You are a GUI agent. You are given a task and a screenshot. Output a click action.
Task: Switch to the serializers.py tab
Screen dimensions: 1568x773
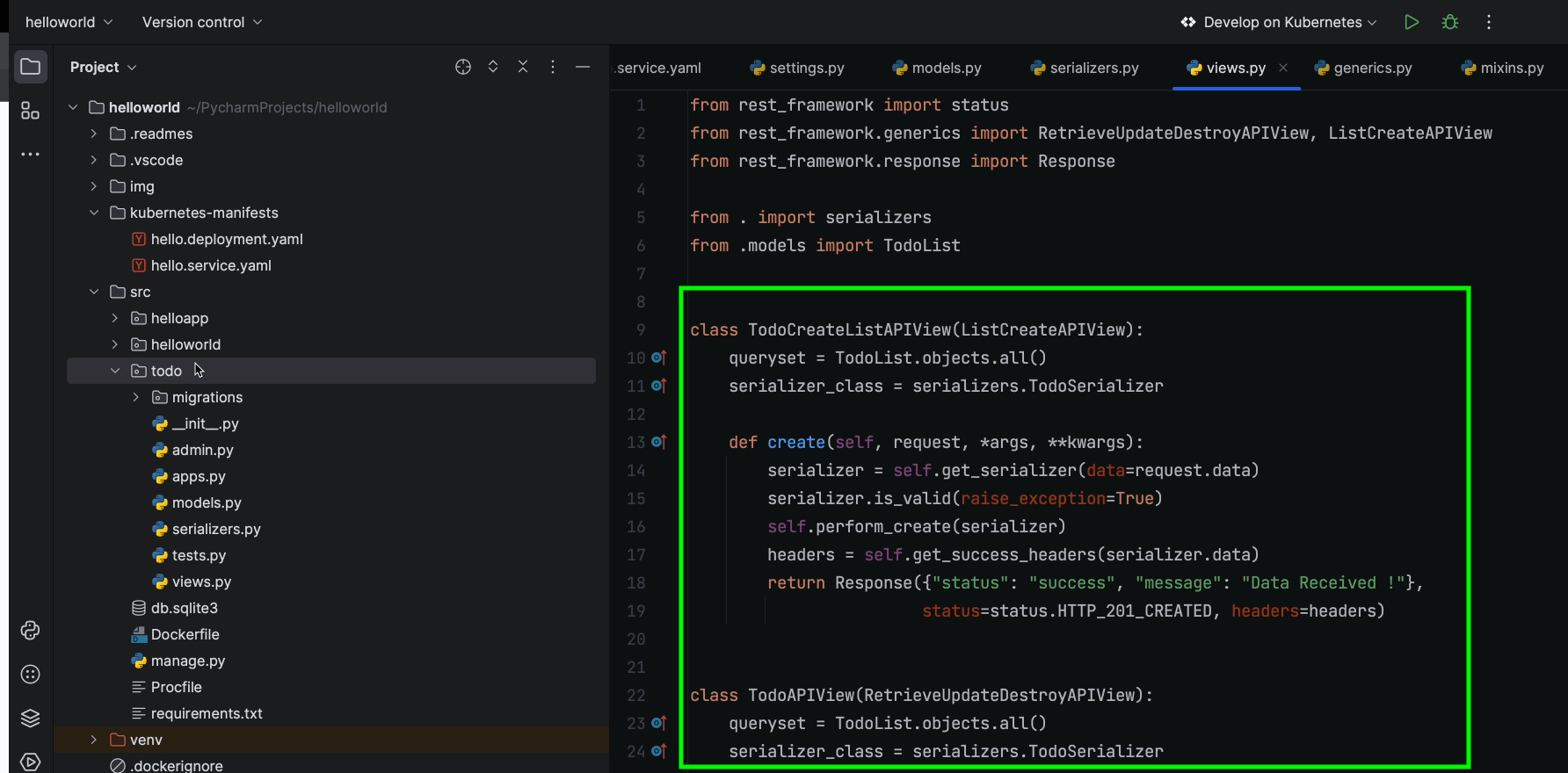coord(1085,68)
